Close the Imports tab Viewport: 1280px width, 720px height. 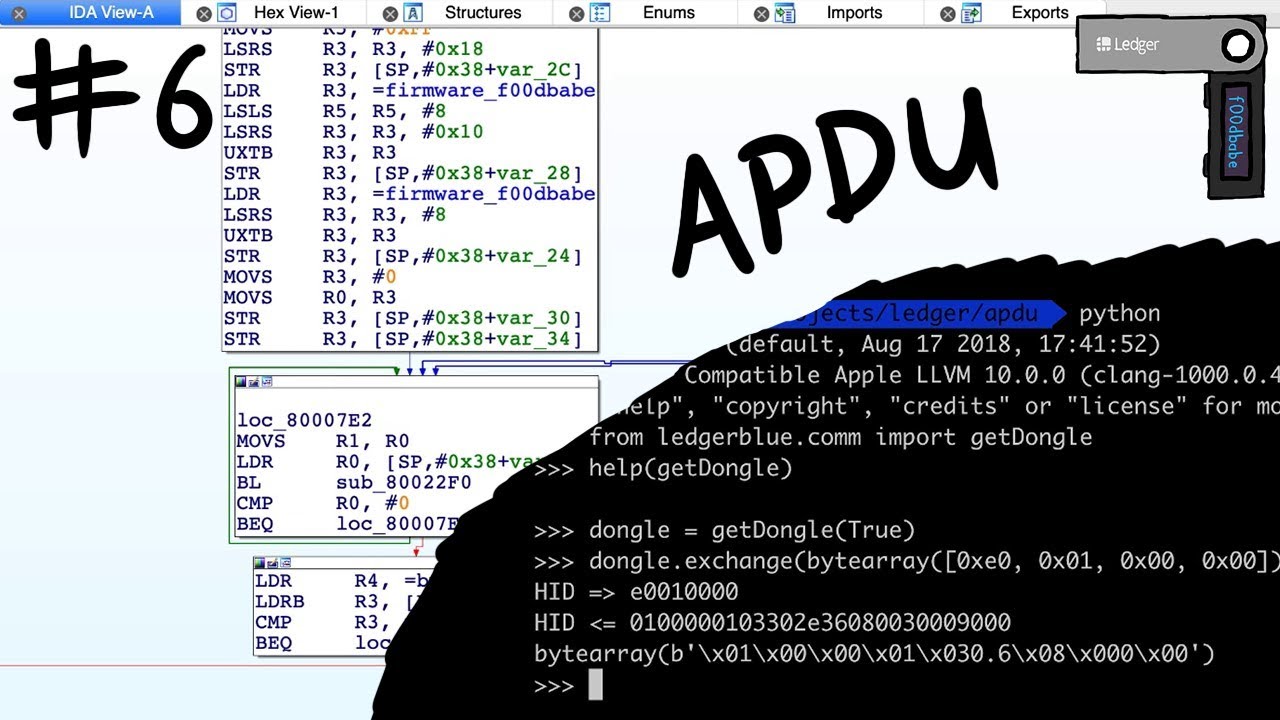761,14
